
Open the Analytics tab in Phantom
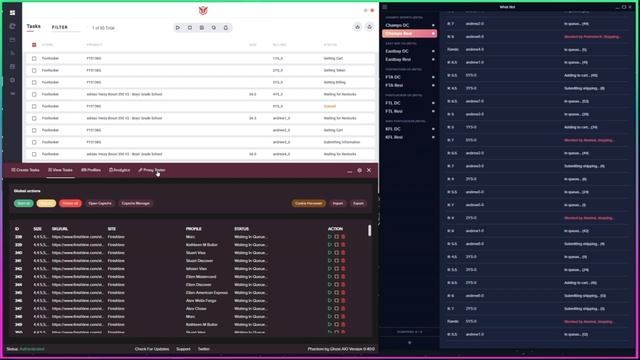[x=119, y=170]
